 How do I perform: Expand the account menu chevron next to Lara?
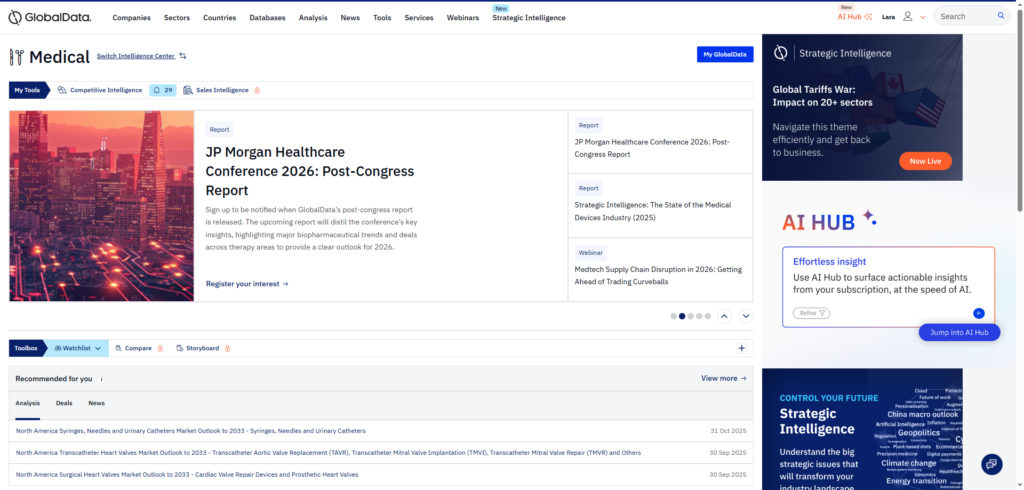(x=922, y=17)
